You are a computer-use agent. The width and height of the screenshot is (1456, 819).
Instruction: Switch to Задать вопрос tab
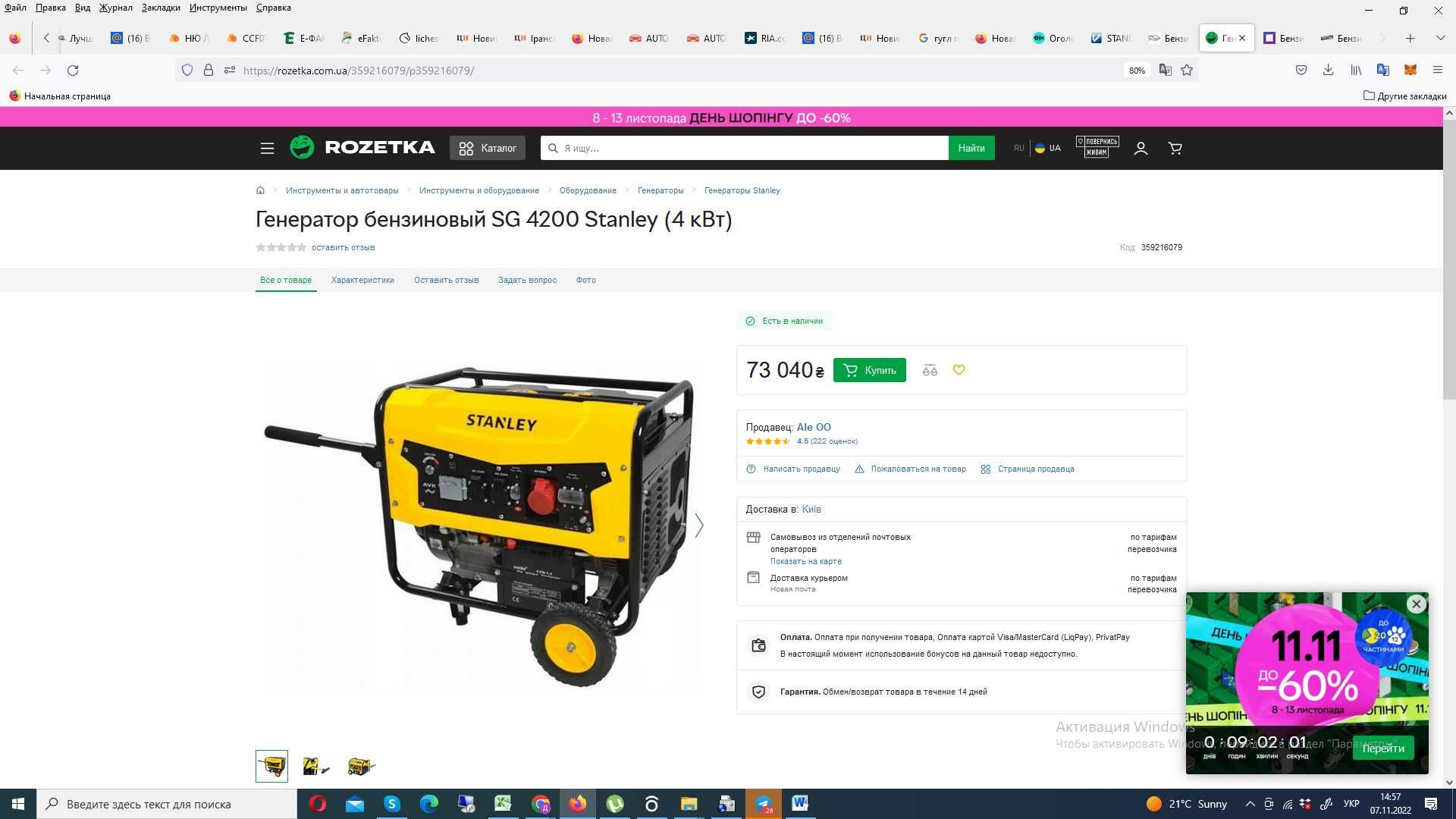[527, 280]
